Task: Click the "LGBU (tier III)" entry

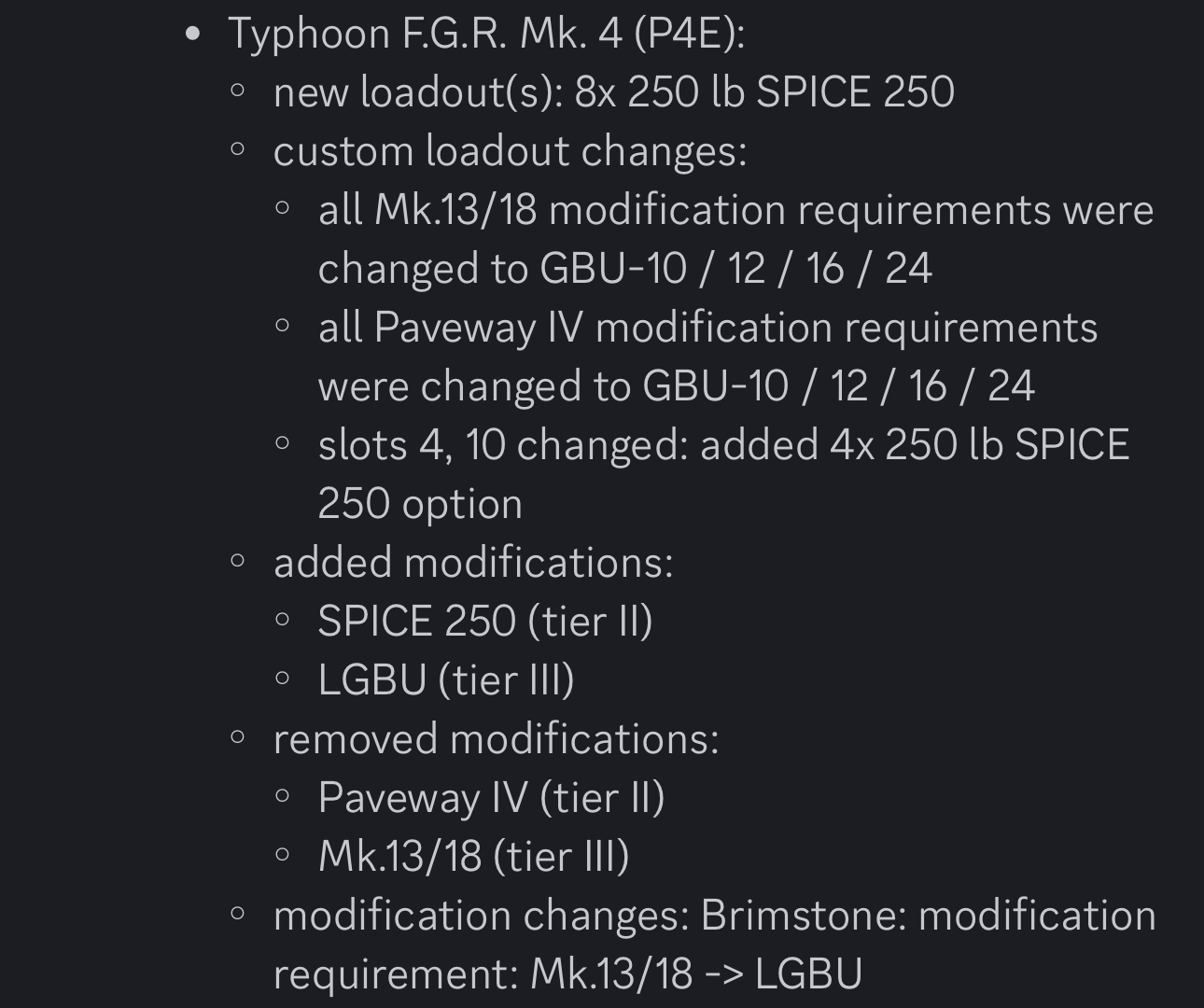Action: [445, 680]
